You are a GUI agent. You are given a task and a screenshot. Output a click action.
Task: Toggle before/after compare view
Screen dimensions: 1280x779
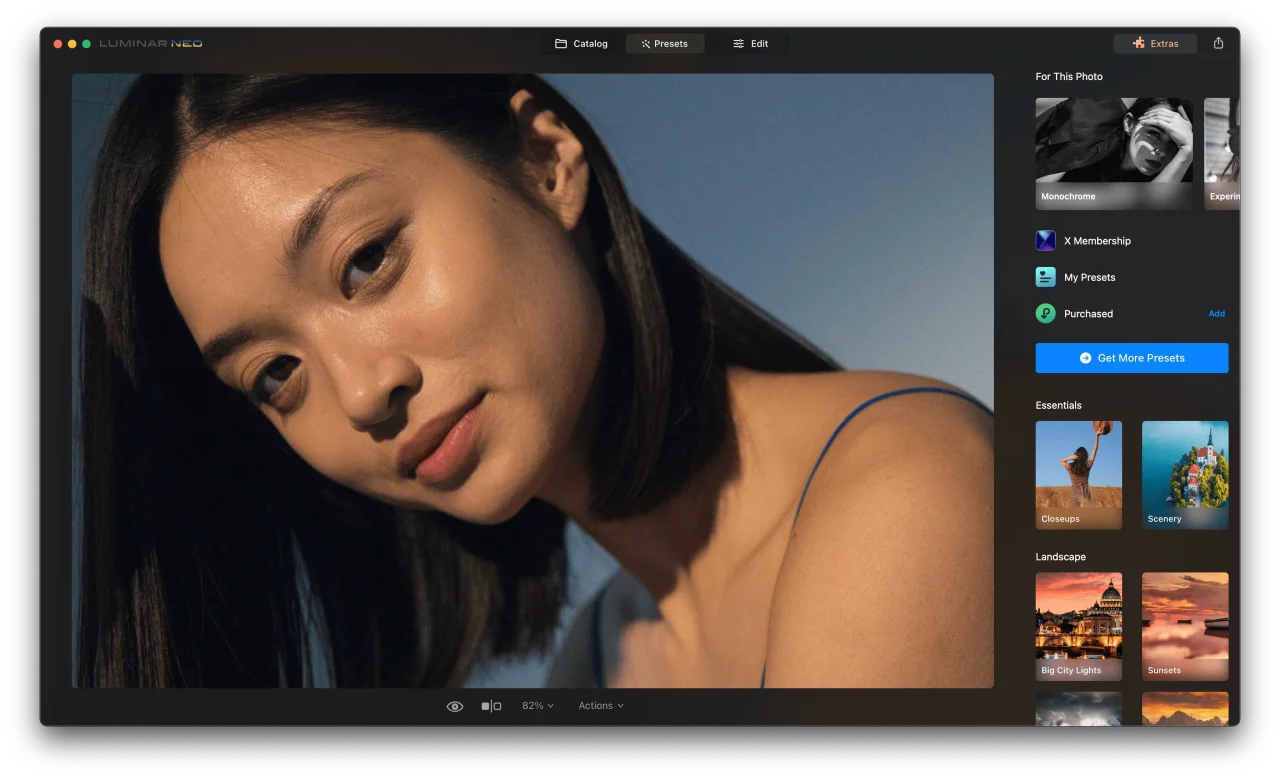[491, 706]
